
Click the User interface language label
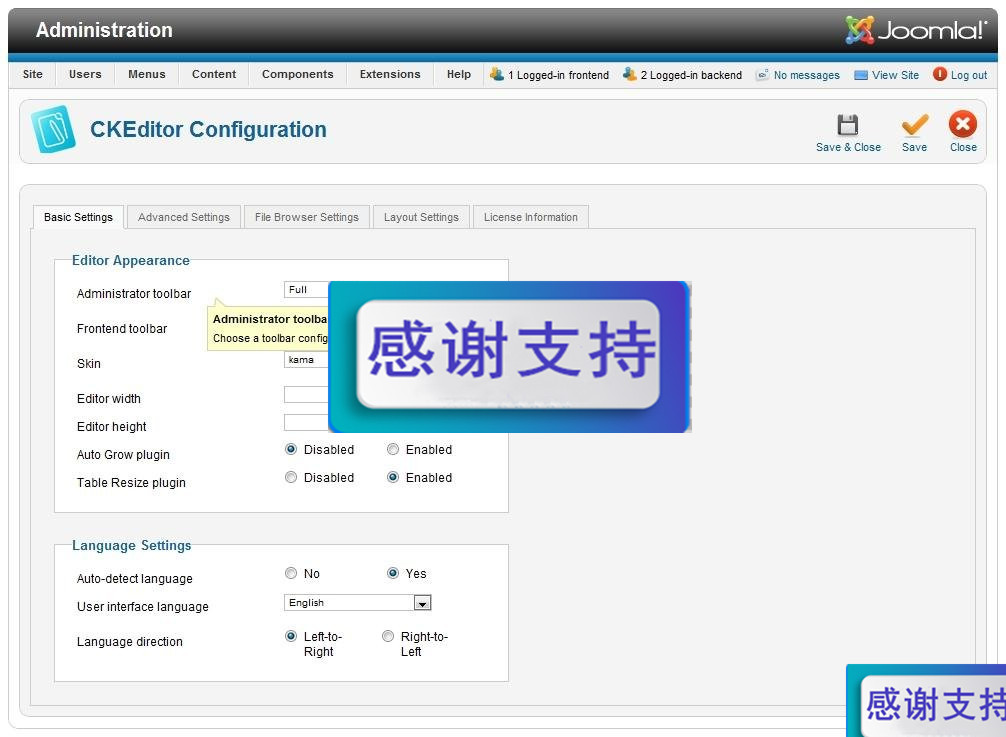point(142,607)
